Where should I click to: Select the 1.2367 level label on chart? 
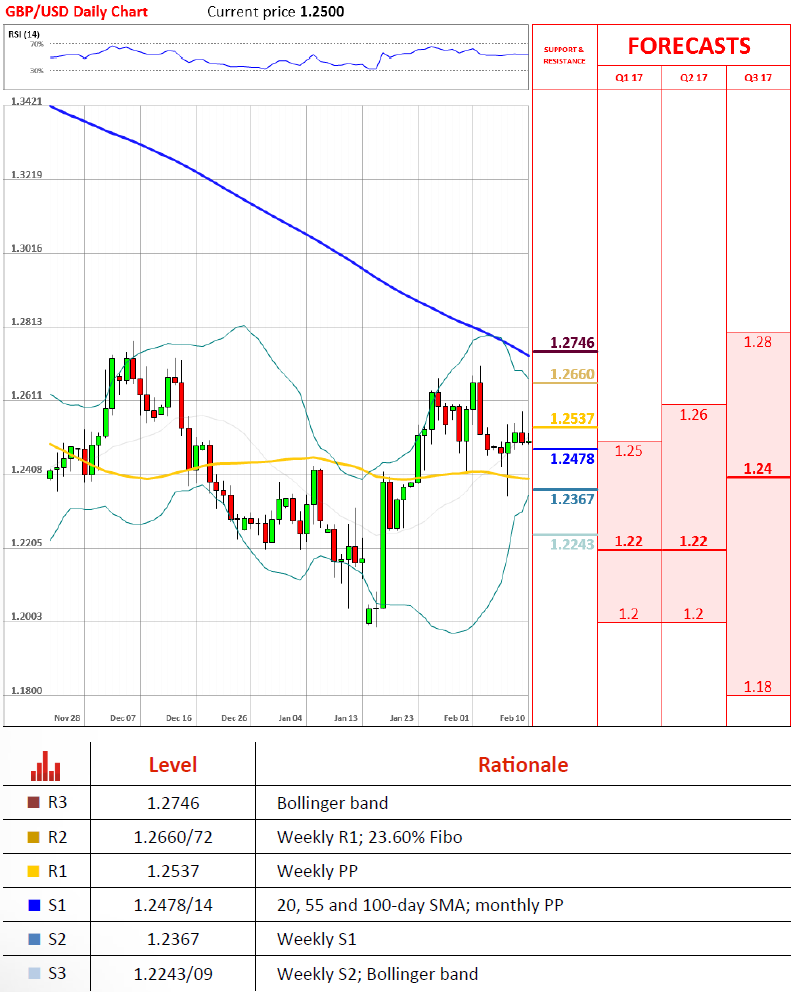click(x=574, y=499)
